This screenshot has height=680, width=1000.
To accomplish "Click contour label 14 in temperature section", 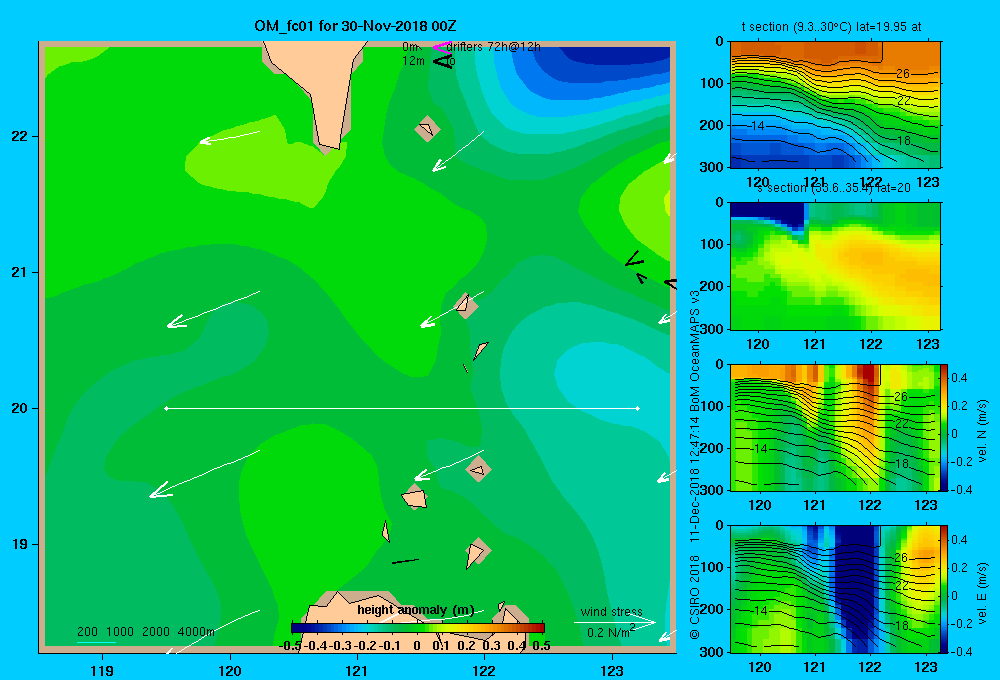I will [757, 126].
